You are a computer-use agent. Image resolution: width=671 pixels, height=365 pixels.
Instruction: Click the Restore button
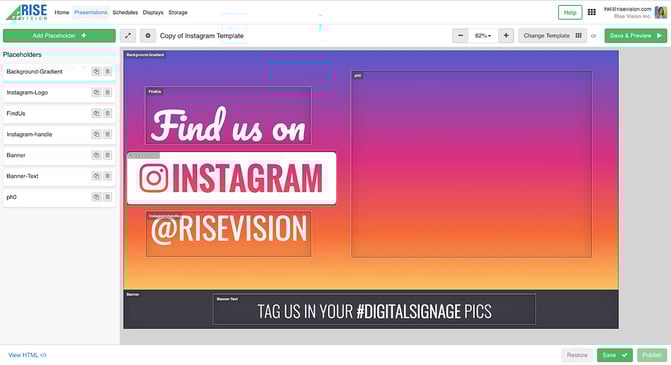click(x=577, y=355)
